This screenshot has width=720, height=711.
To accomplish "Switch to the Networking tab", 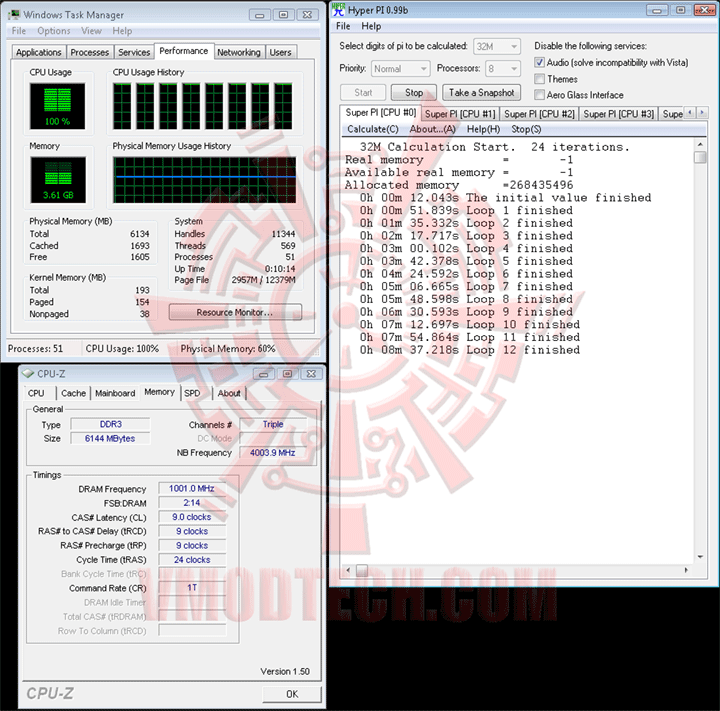I will click(x=239, y=52).
